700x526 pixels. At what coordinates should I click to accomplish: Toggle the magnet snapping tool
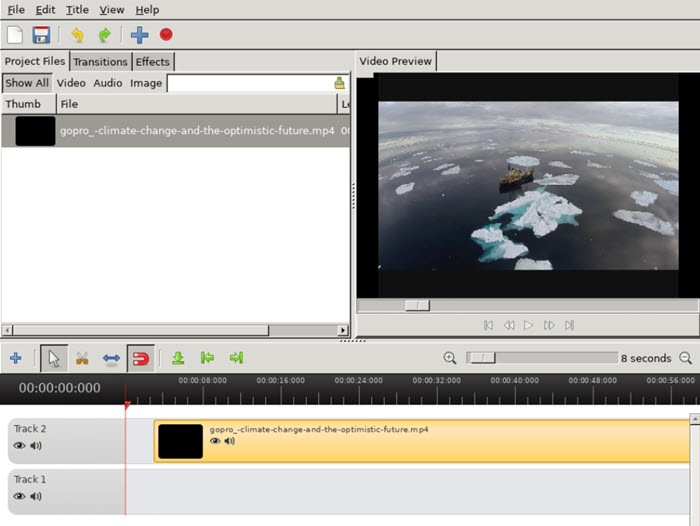pyautogui.click(x=140, y=358)
